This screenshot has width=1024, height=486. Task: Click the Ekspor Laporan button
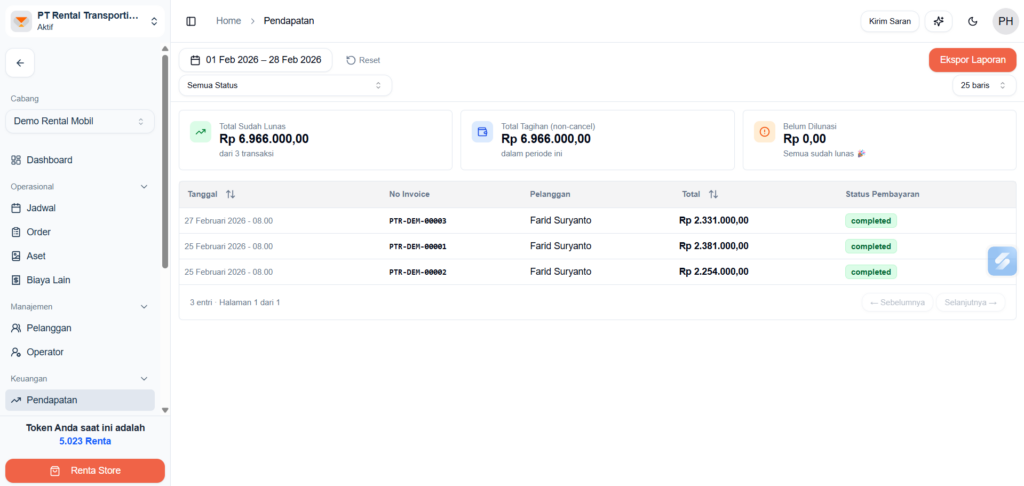click(x=972, y=60)
